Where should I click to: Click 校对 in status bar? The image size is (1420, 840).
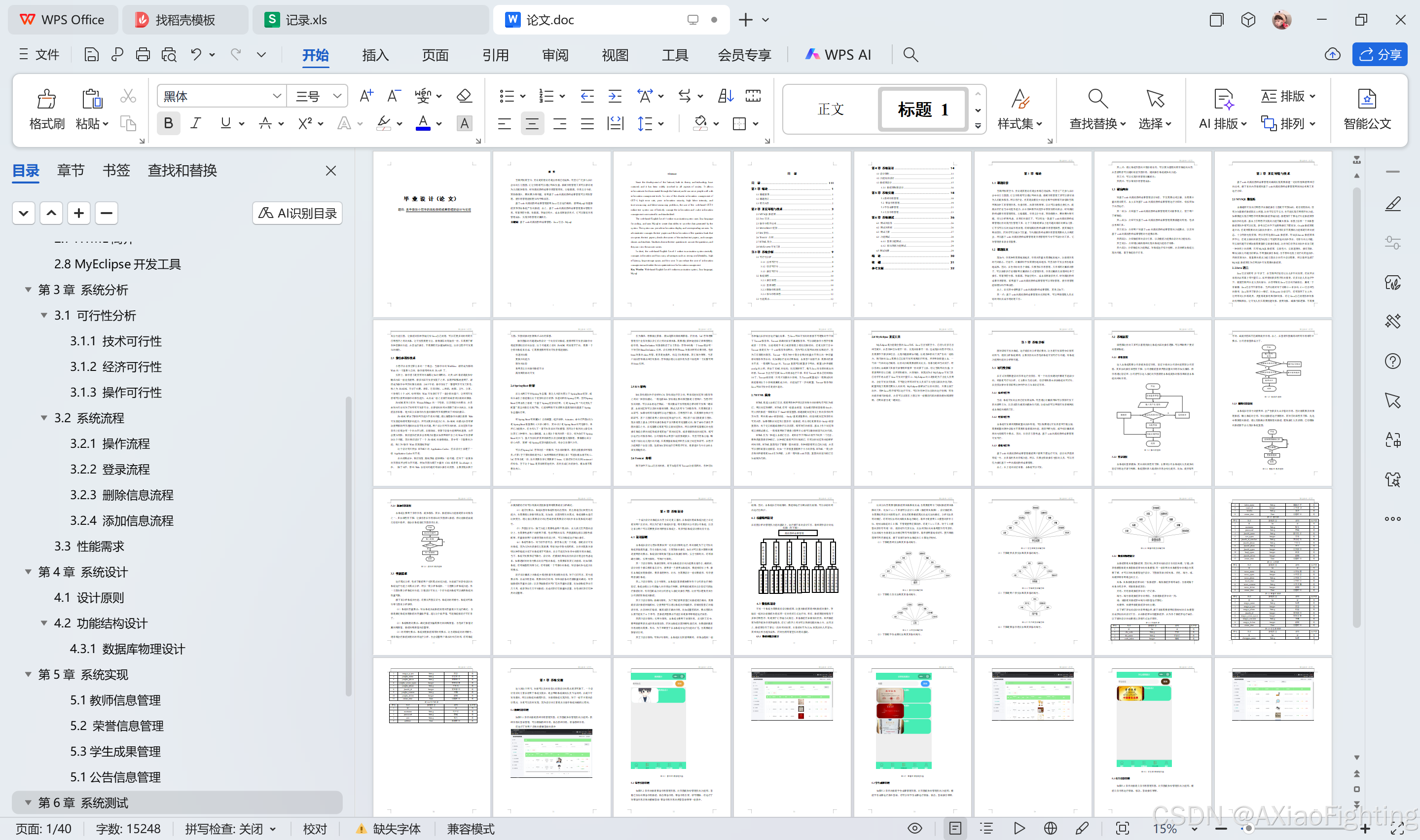tap(315, 829)
